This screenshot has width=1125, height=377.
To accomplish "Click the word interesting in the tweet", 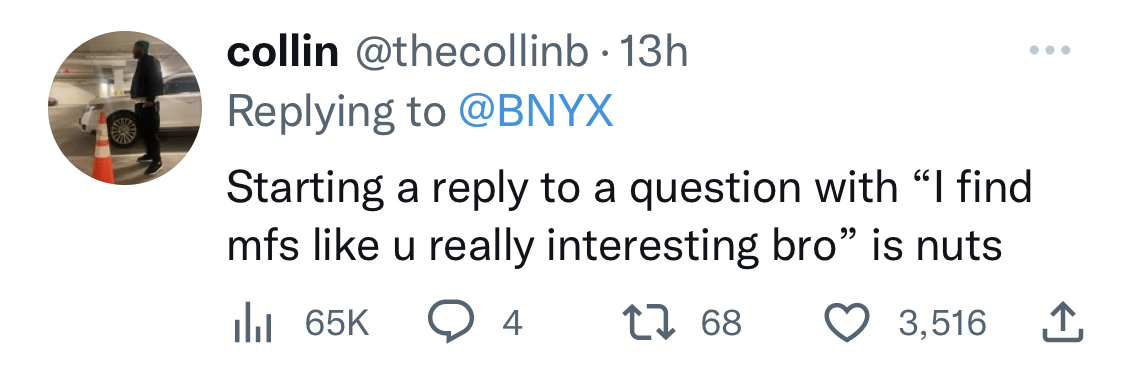I will coord(652,248).
